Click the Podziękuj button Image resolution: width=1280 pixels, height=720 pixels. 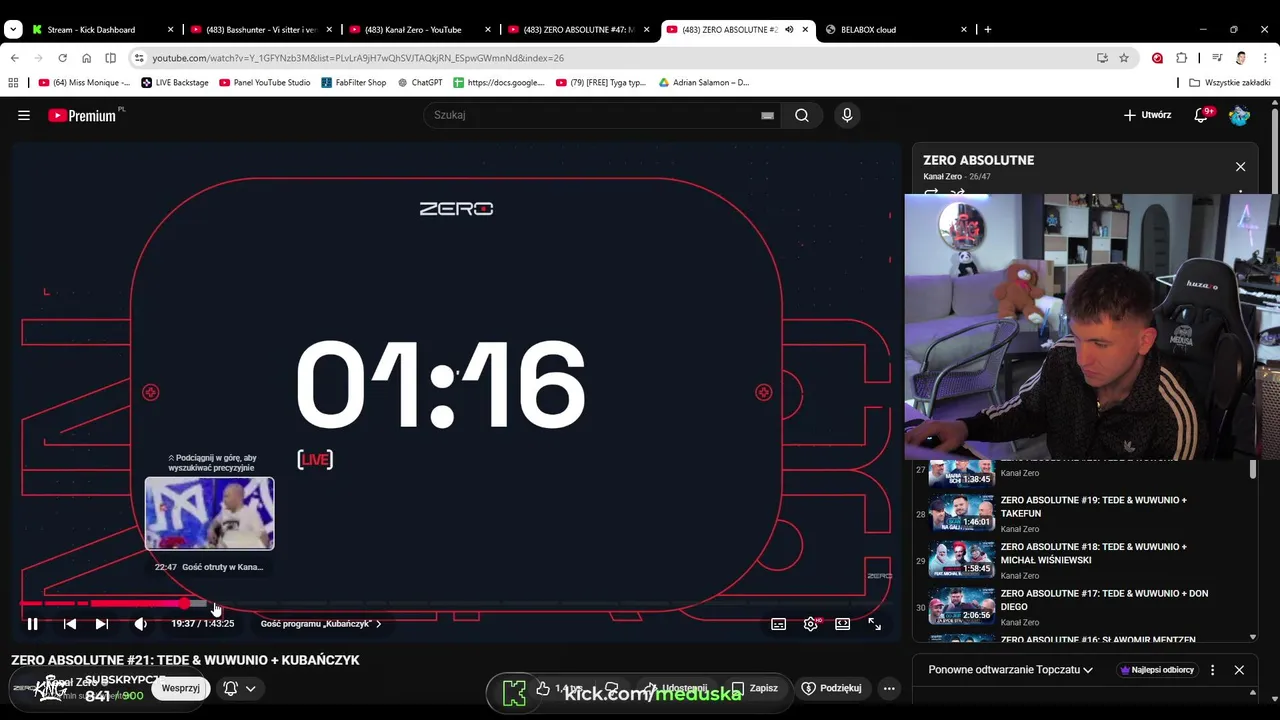tap(832, 688)
